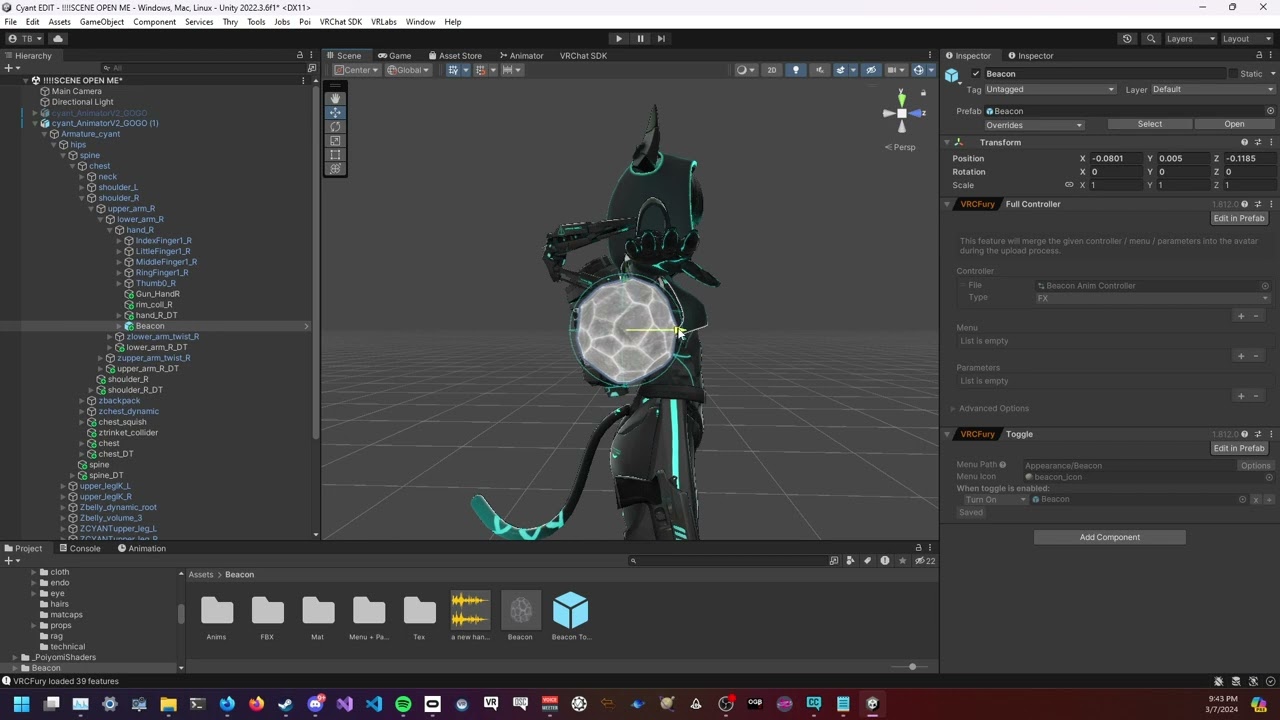Open Spotify from the taskbar

pyautogui.click(x=403, y=704)
